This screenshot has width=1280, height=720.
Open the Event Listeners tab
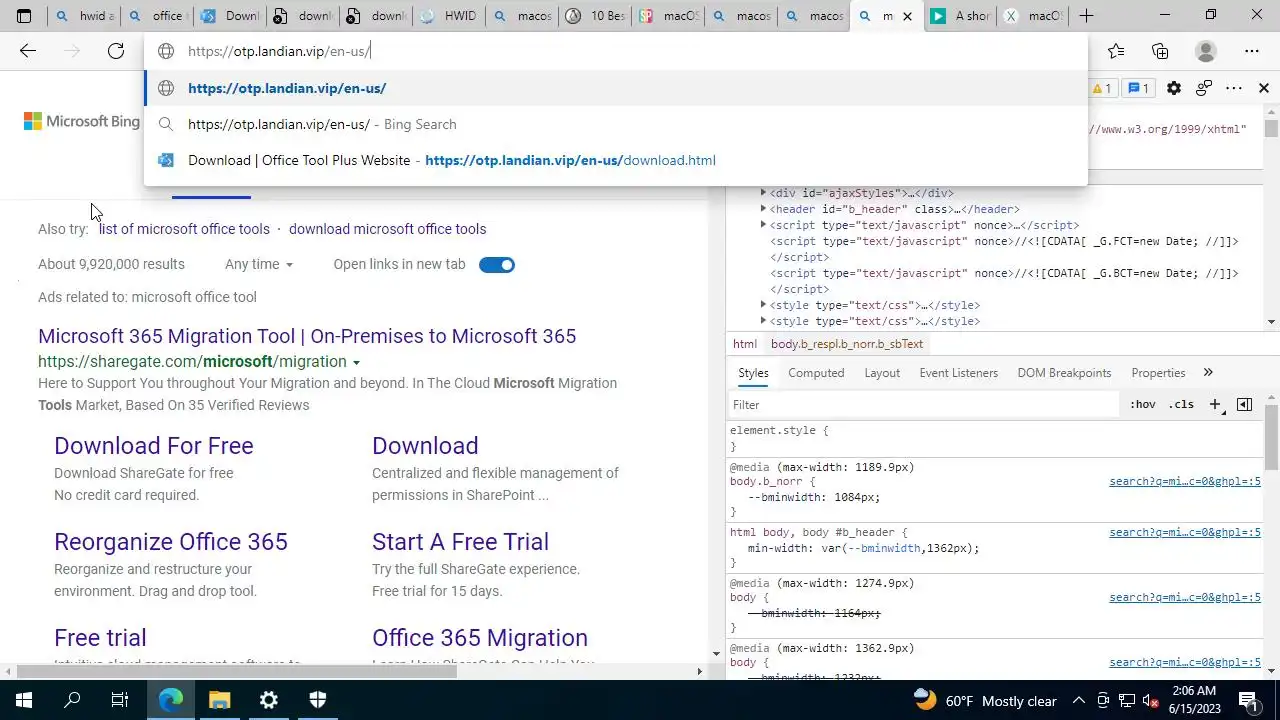(959, 373)
